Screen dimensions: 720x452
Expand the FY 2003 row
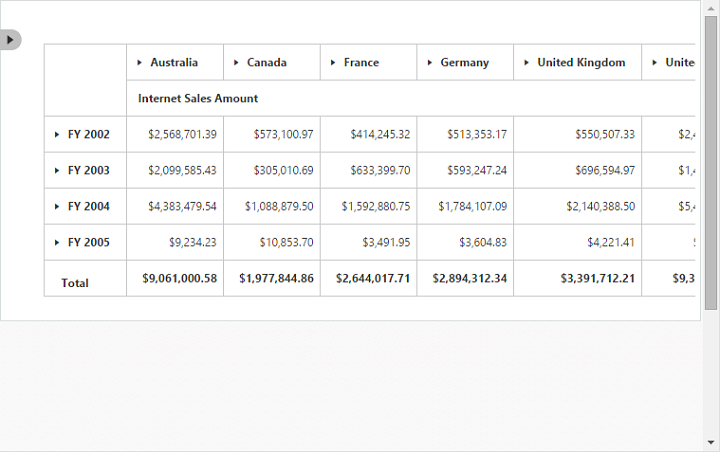point(57,170)
